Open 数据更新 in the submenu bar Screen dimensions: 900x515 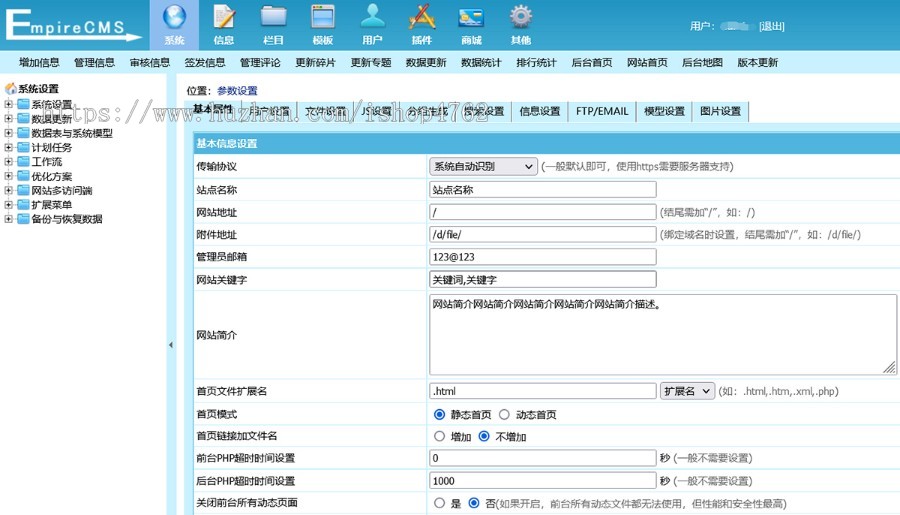426,62
